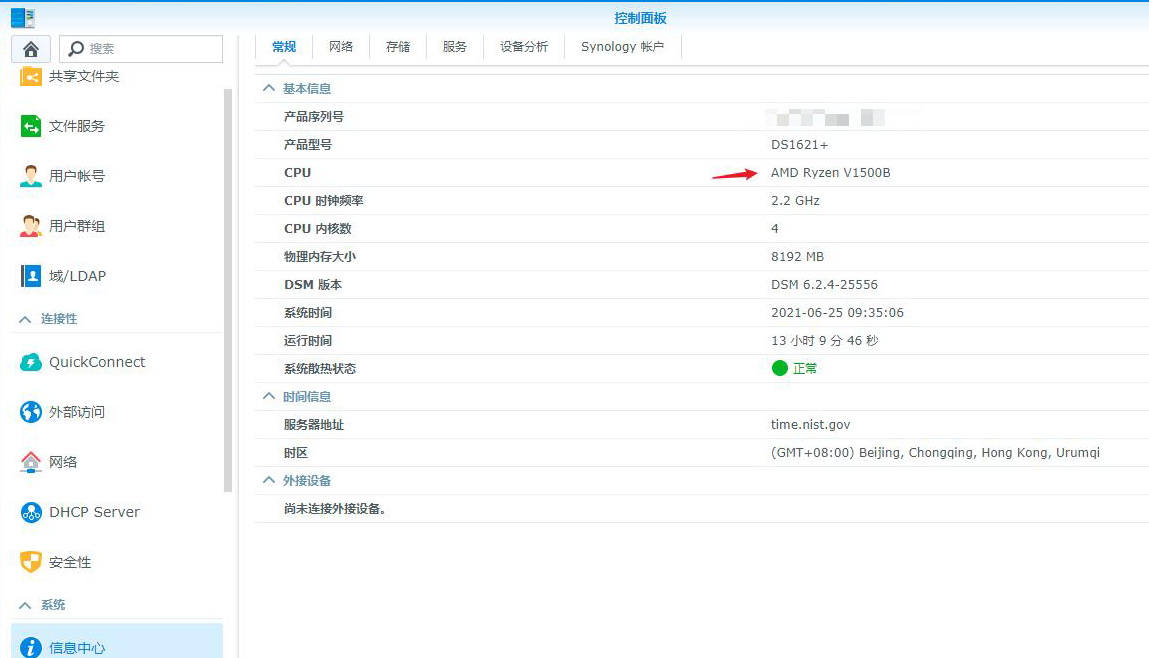Collapse the Basic Information (基本信息) section

point(268,89)
